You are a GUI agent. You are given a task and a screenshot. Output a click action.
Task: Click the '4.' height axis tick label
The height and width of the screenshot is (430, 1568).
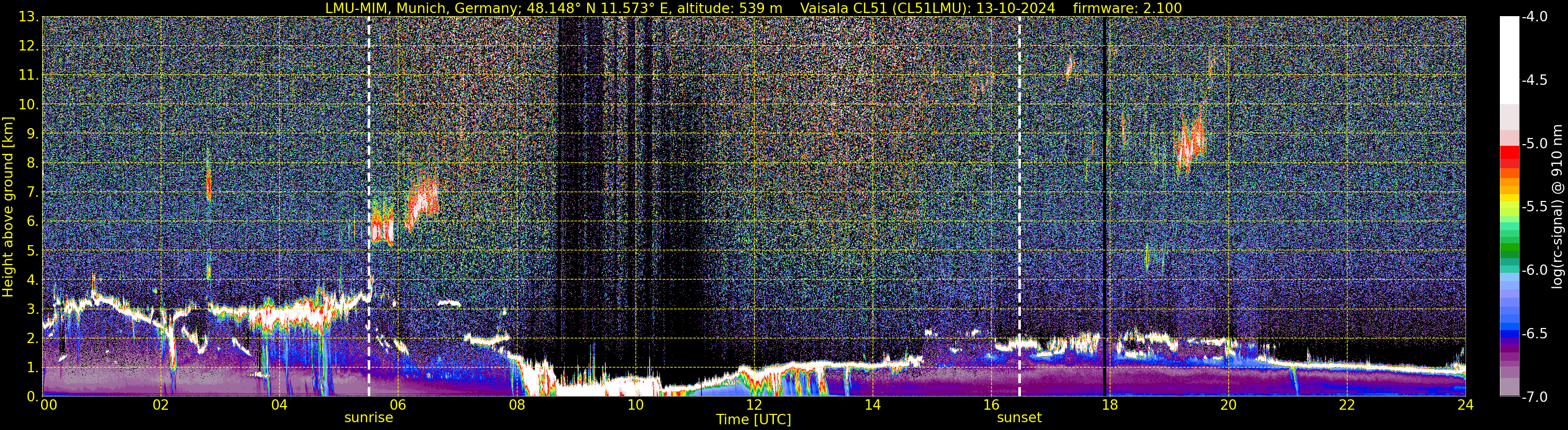pos(33,280)
